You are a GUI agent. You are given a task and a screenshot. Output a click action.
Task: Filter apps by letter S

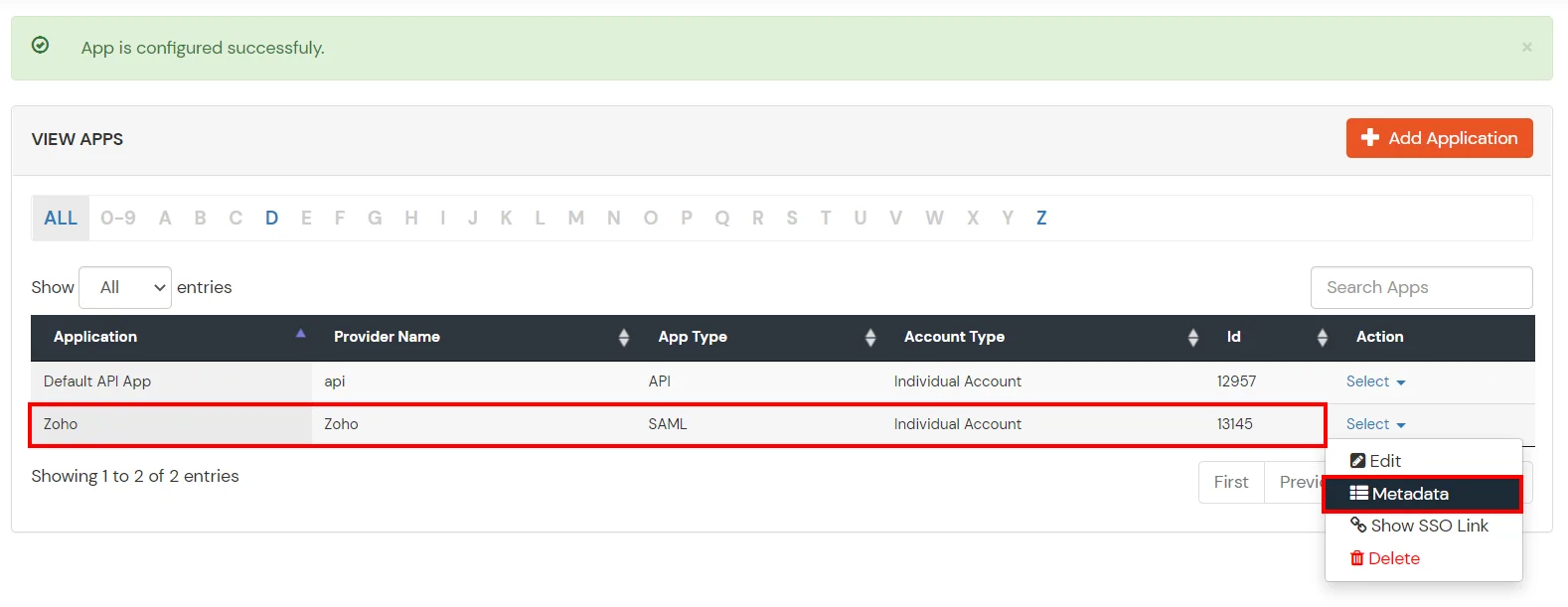[x=792, y=218]
